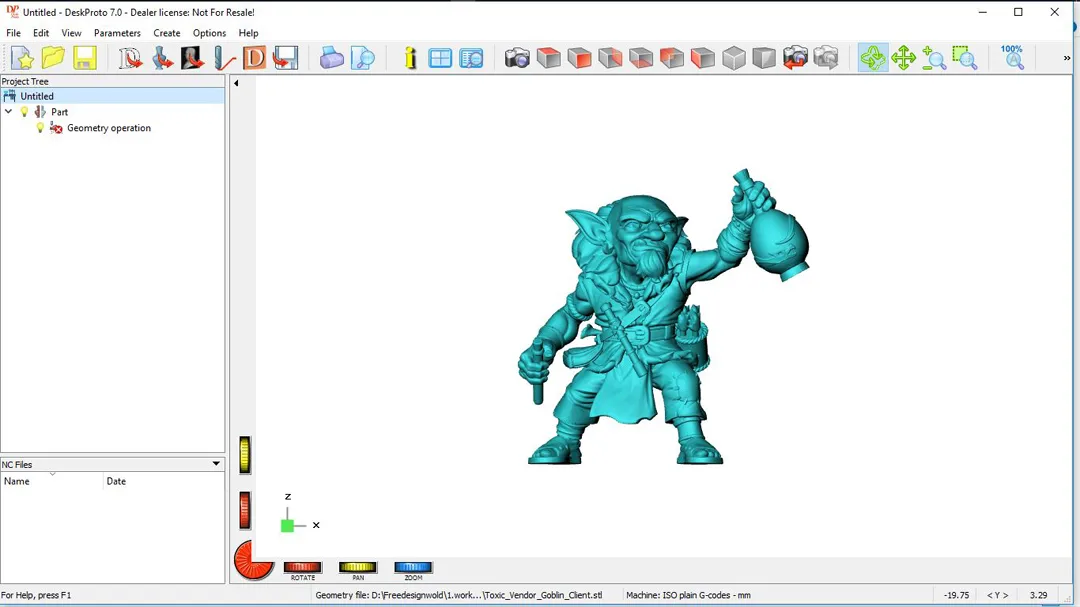Activate the zoom window selection tool
The height and width of the screenshot is (607, 1080).
pyautogui.click(x=964, y=58)
